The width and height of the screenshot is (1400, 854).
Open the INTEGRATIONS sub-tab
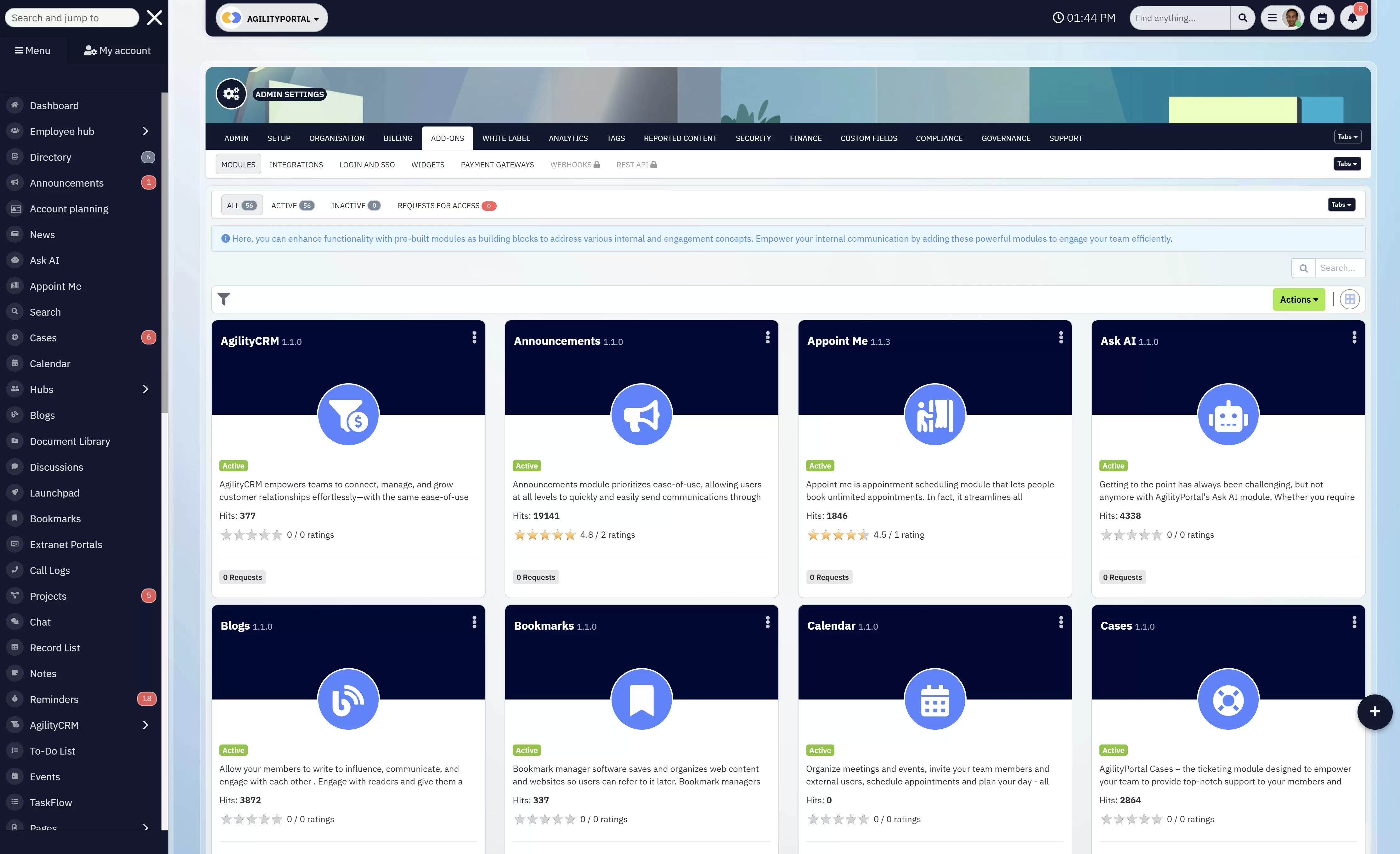click(296, 165)
